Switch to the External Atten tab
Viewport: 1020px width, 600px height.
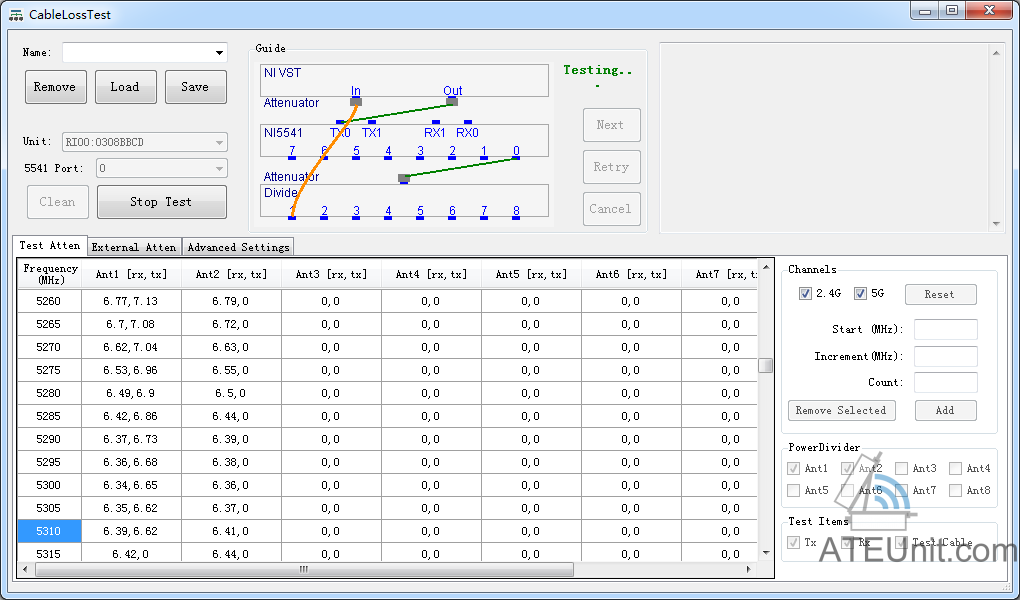coord(134,247)
